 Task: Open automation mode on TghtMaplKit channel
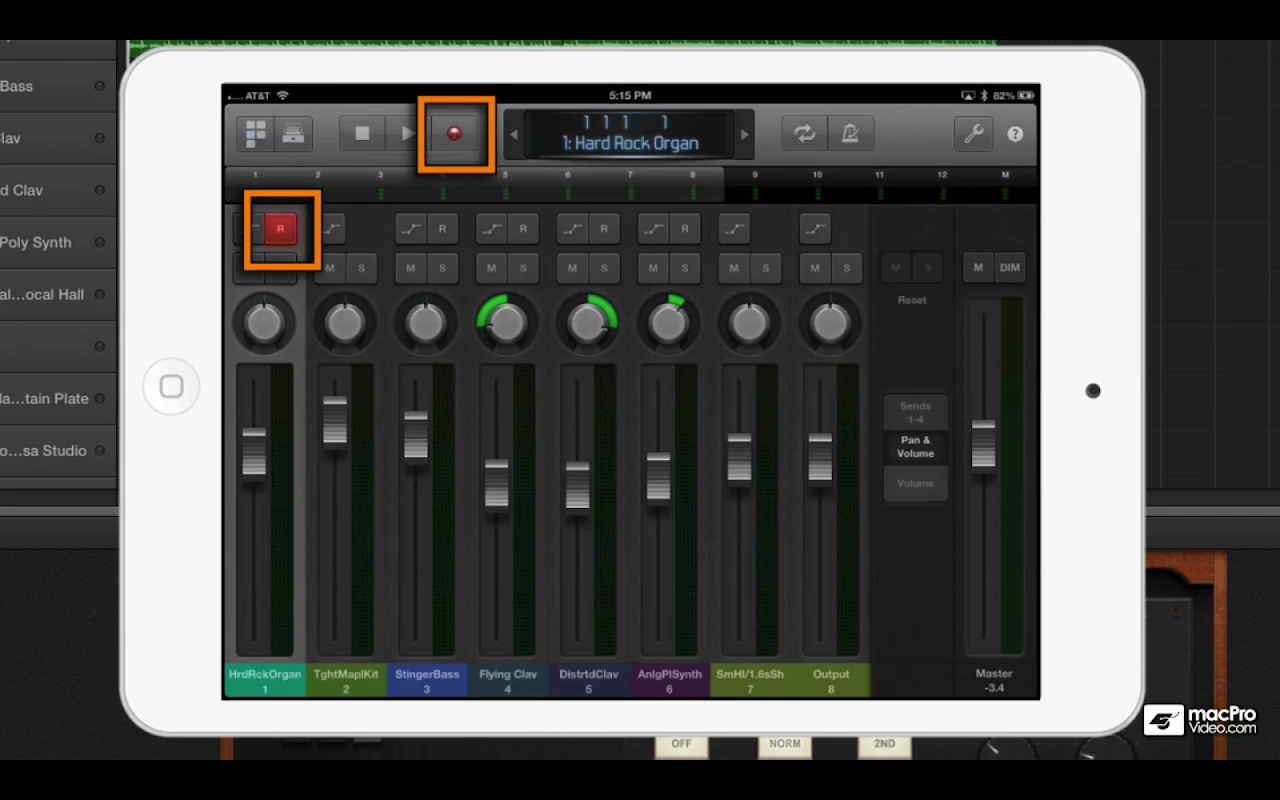click(x=331, y=229)
